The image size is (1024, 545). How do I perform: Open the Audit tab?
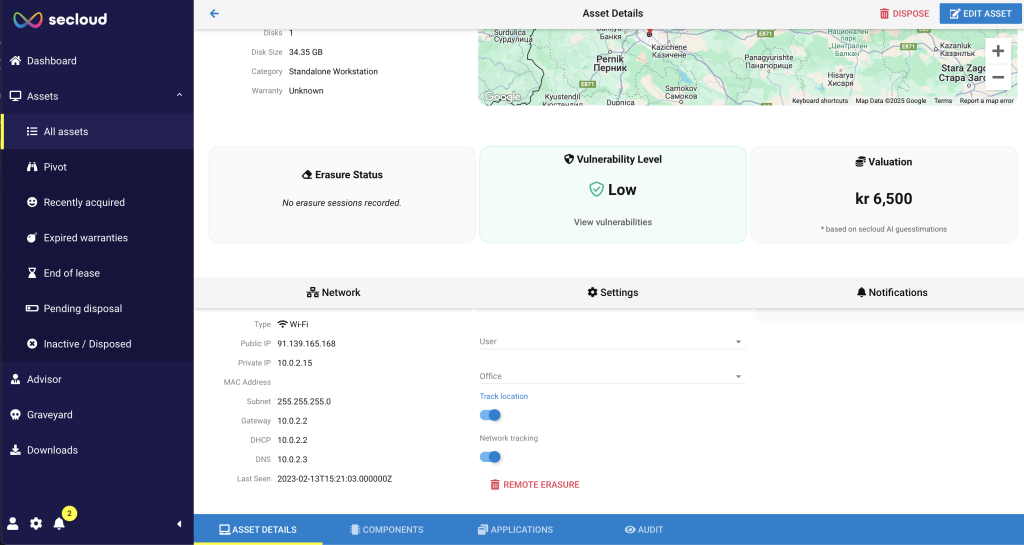644,530
